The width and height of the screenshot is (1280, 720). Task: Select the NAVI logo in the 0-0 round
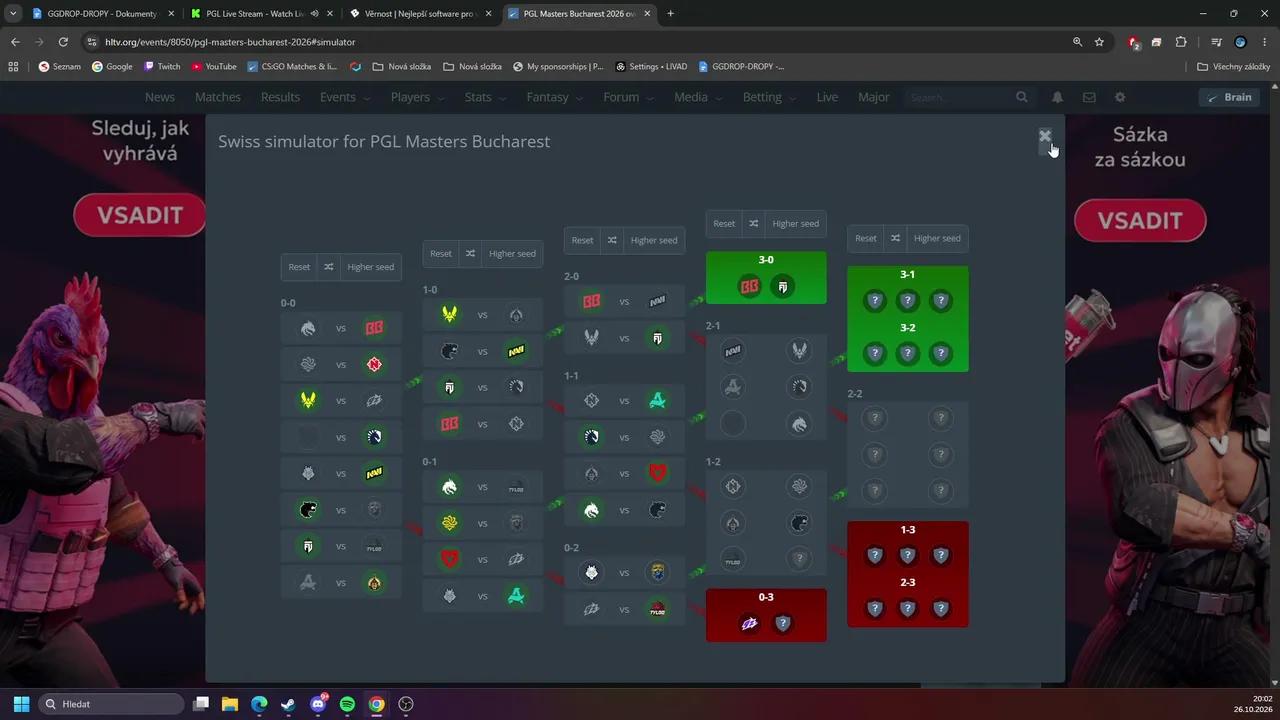click(x=374, y=473)
